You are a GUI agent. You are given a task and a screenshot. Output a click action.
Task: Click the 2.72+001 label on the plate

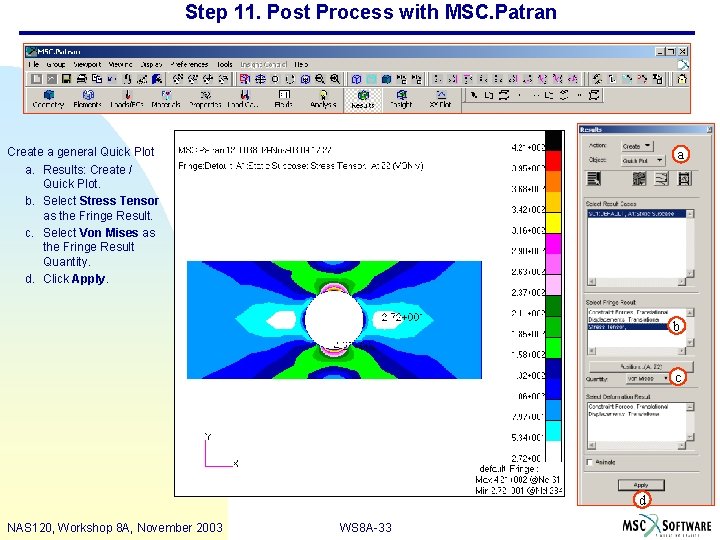401,317
